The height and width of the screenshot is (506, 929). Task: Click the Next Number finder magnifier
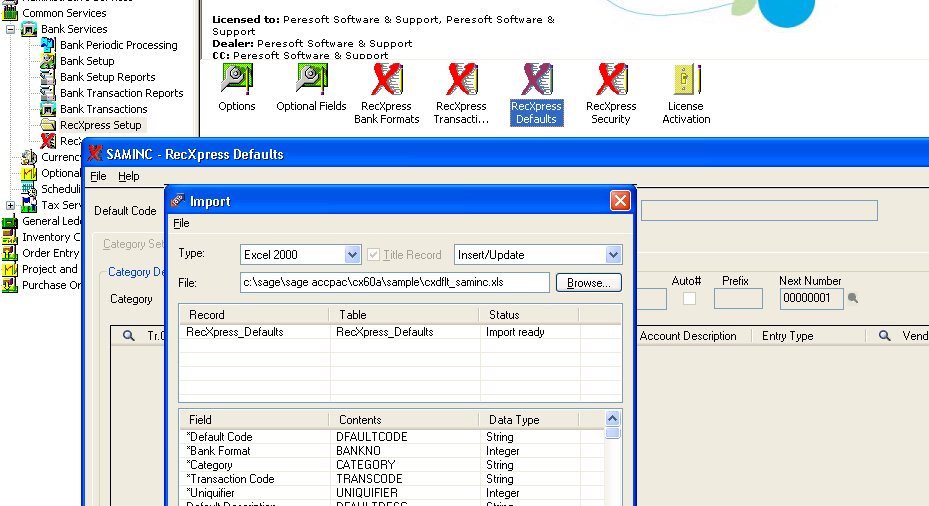tap(853, 298)
